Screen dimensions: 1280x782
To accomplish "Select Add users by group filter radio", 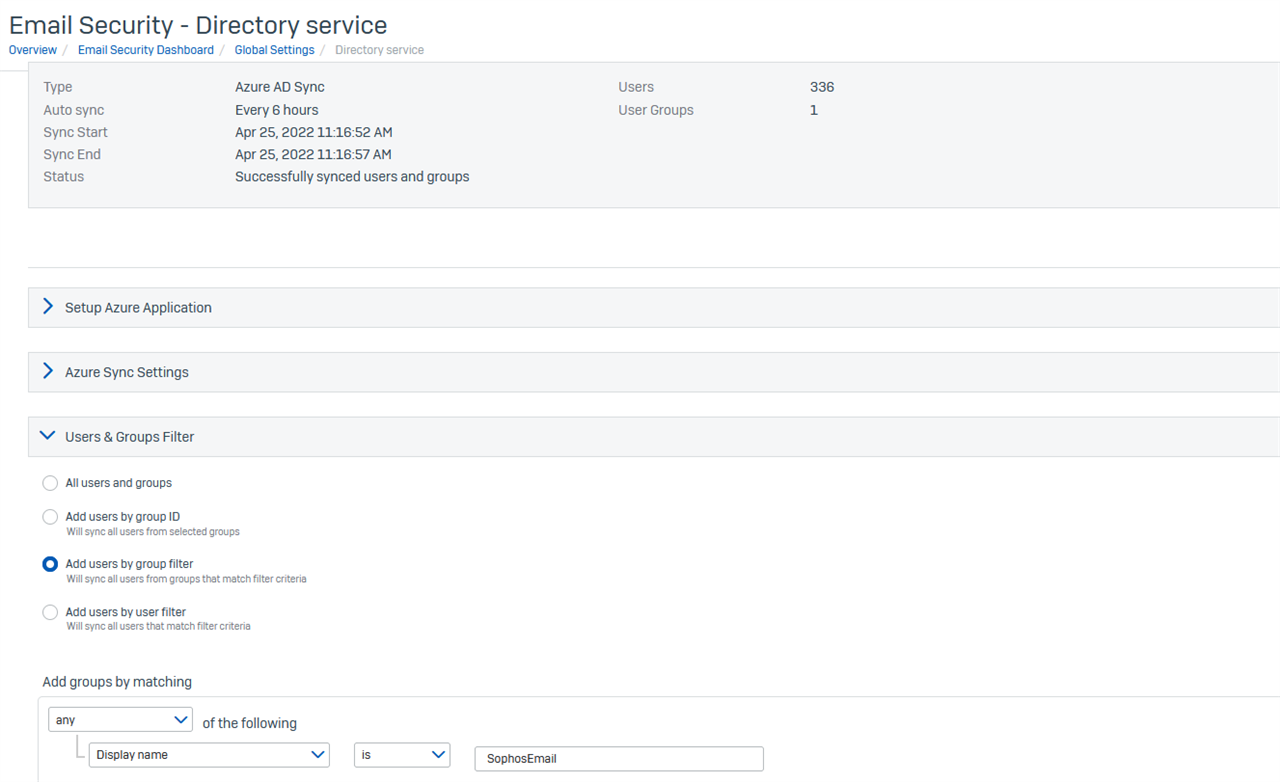I will coord(50,564).
